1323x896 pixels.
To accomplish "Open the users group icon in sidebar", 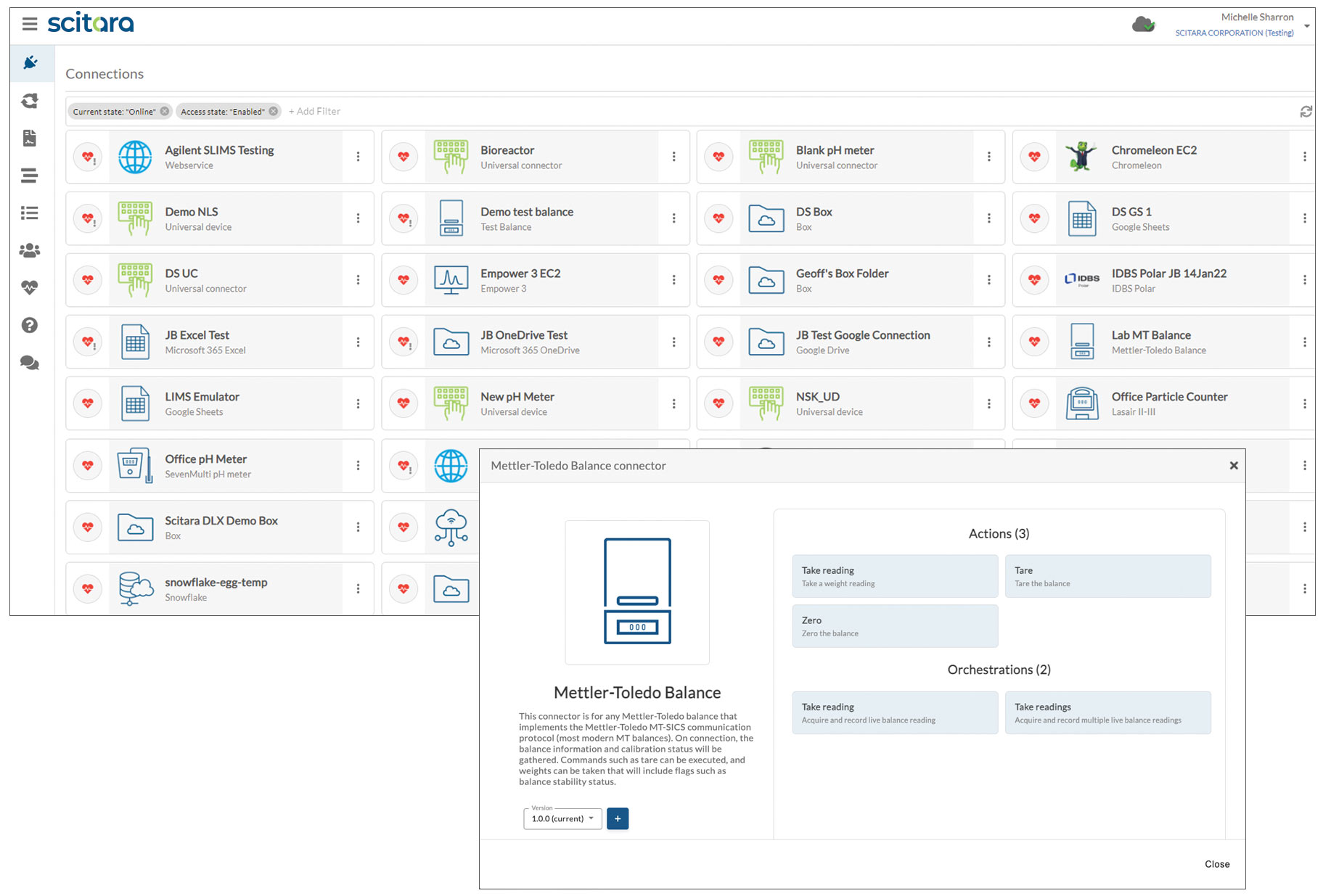I will click(x=30, y=250).
